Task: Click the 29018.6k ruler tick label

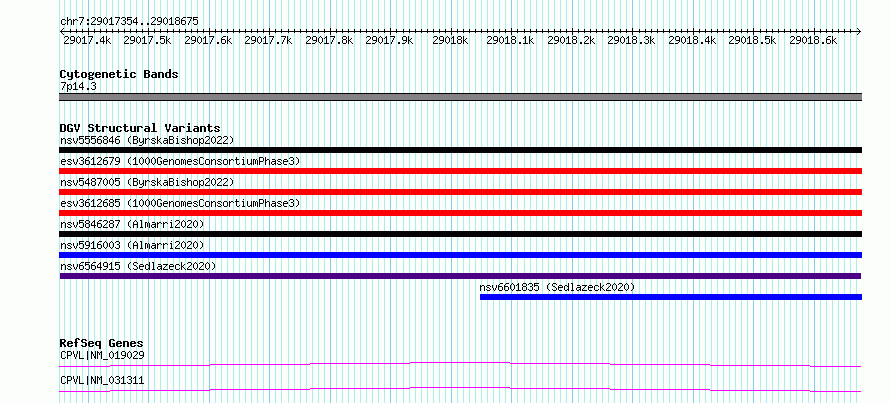Action: 813,40
